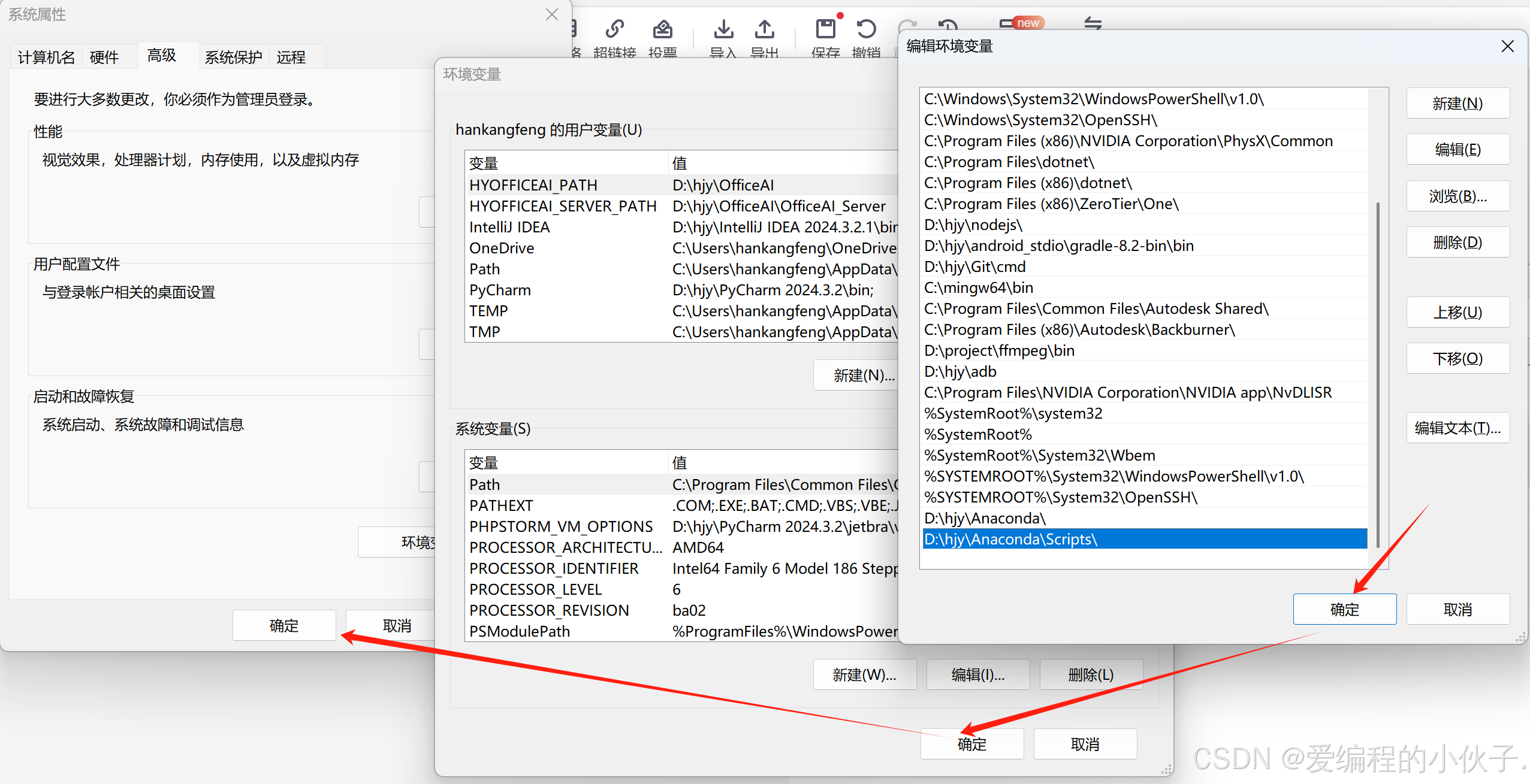Click 下移(O) to move entry down

click(x=1457, y=359)
